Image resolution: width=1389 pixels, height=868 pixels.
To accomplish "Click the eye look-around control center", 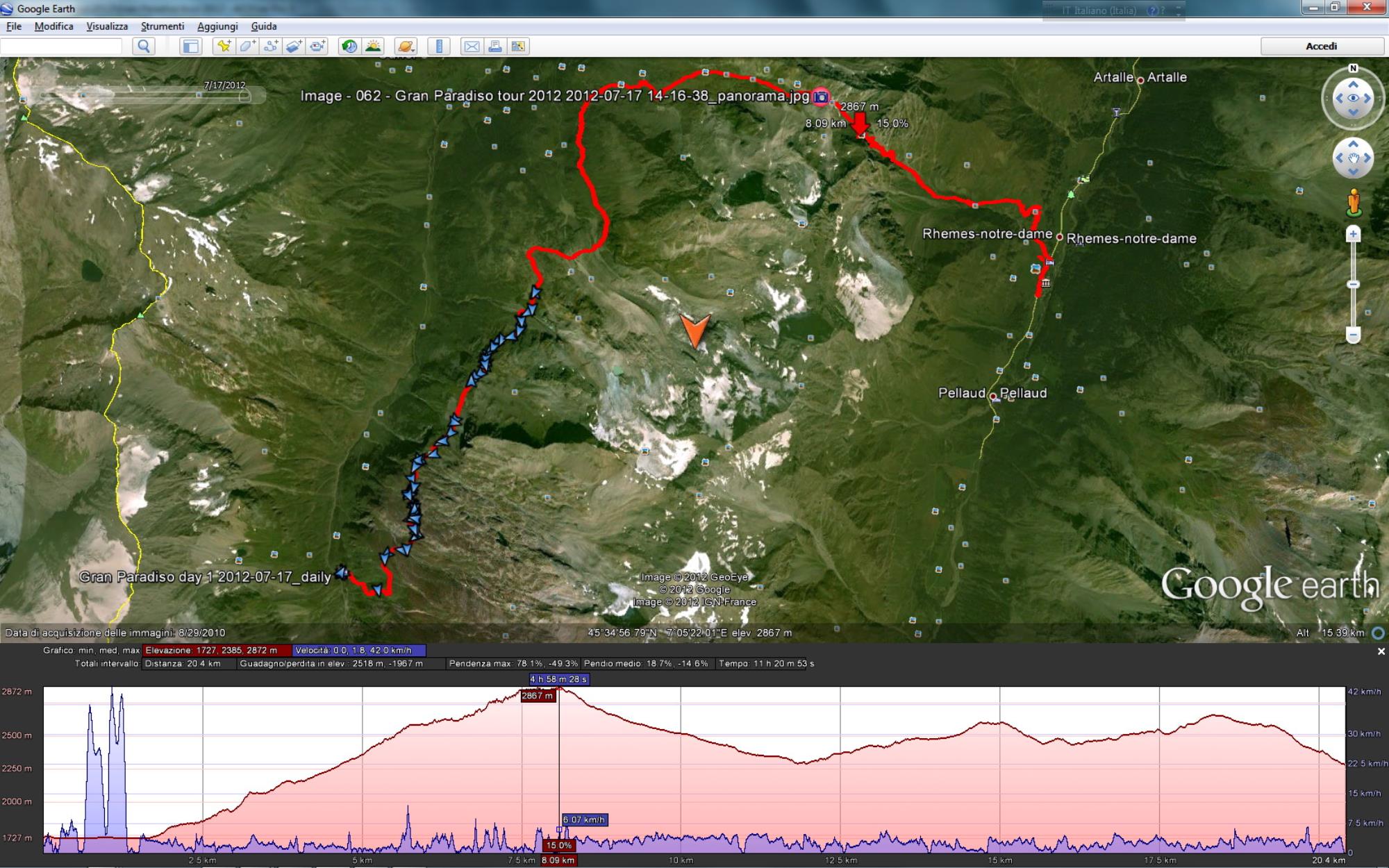I will pyautogui.click(x=1353, y=98).
